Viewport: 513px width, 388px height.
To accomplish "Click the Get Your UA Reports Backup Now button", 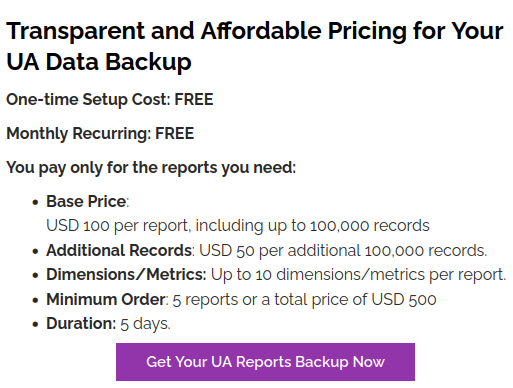I will pyautogui.click(x=265, y=362).
